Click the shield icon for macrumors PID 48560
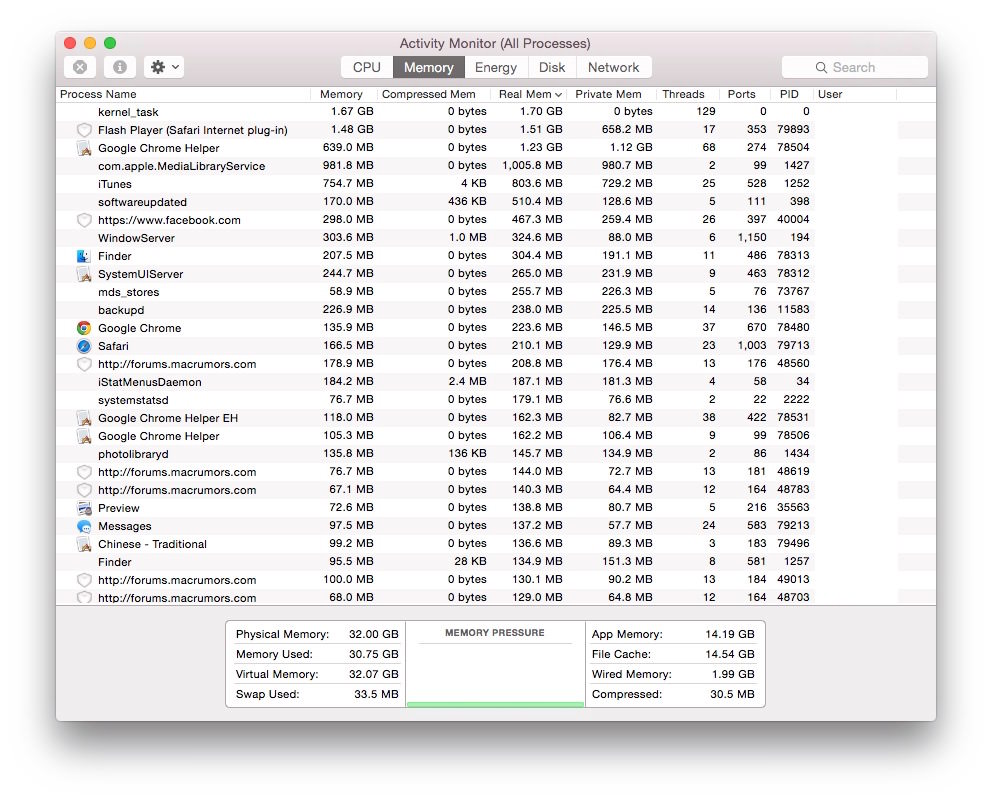The width and height of the screenshot is (992, 801). coord(84,364)
